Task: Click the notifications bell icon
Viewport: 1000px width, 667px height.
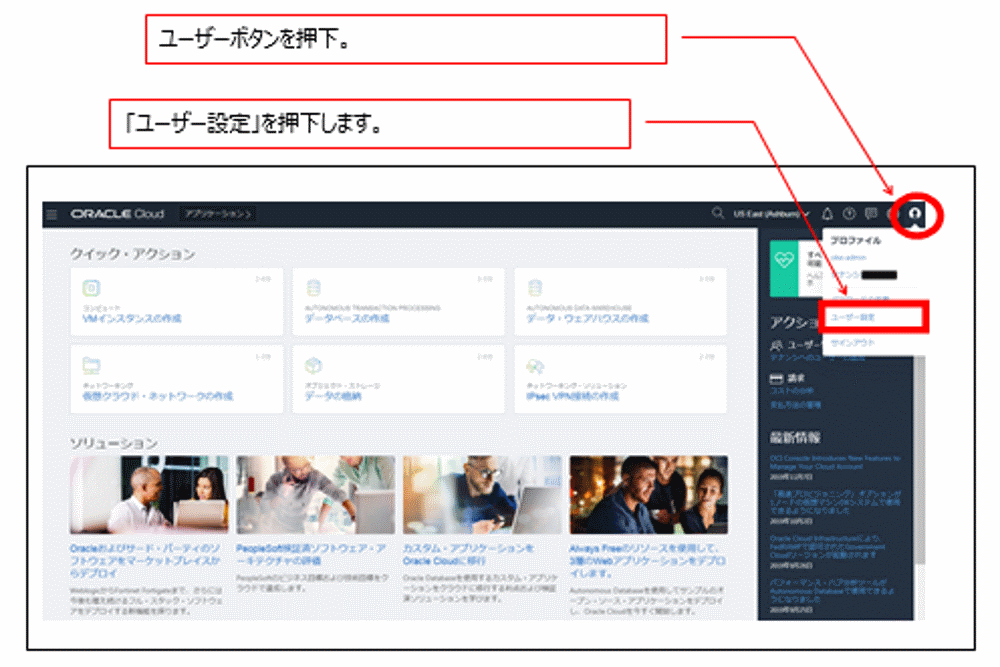Action: [827, 213]
